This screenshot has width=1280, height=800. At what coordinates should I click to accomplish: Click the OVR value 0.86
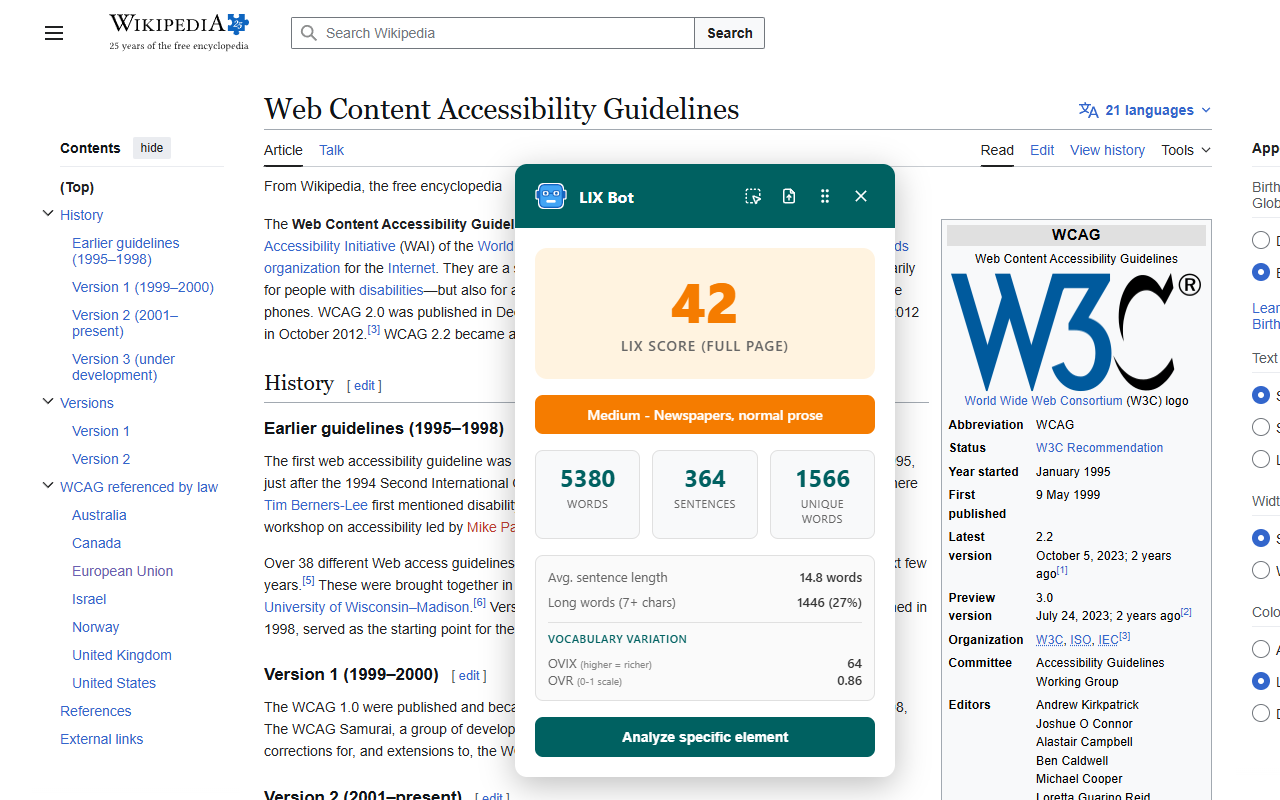[849, 681]
